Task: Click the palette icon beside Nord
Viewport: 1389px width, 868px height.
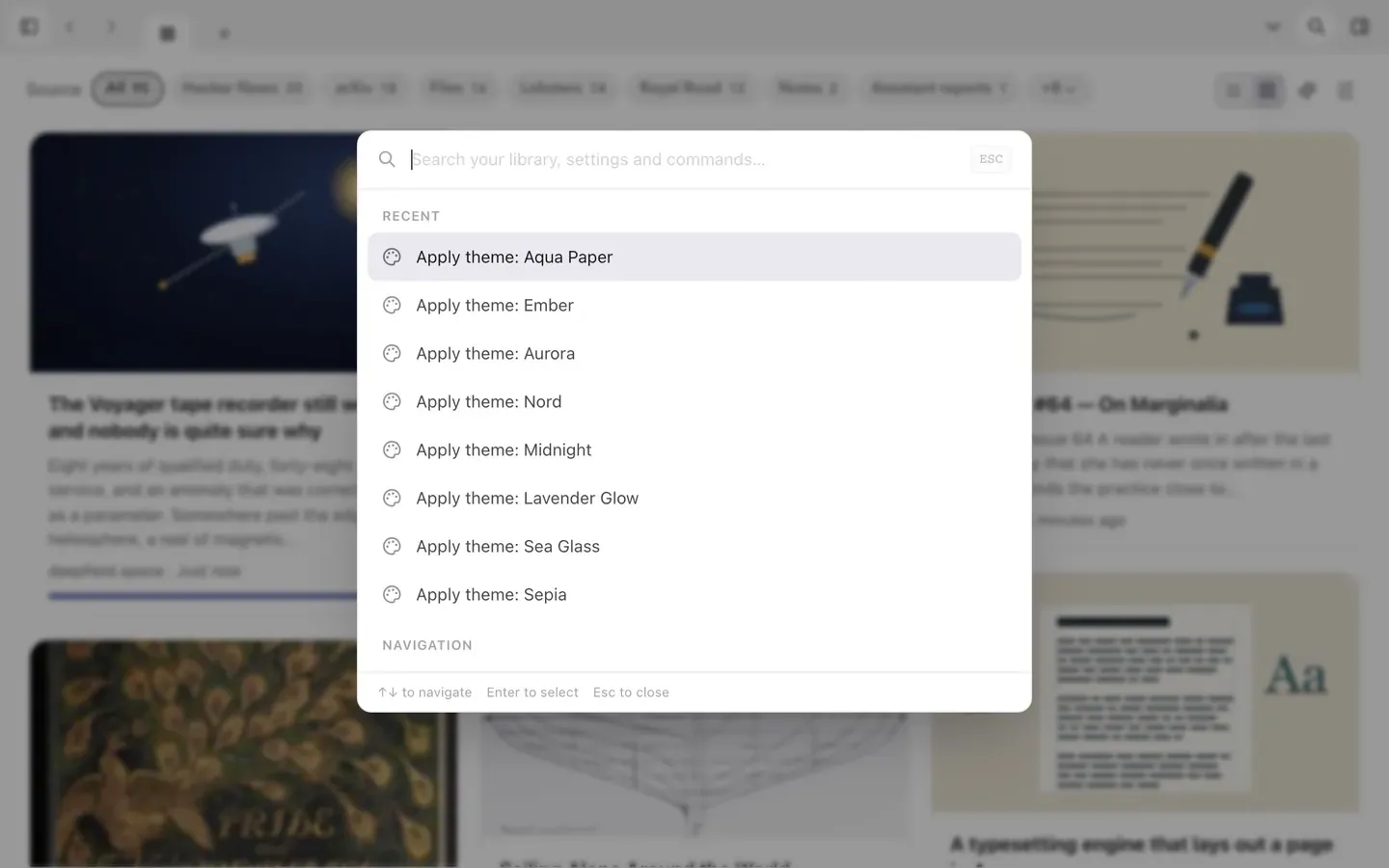Action: click(392, 401)
